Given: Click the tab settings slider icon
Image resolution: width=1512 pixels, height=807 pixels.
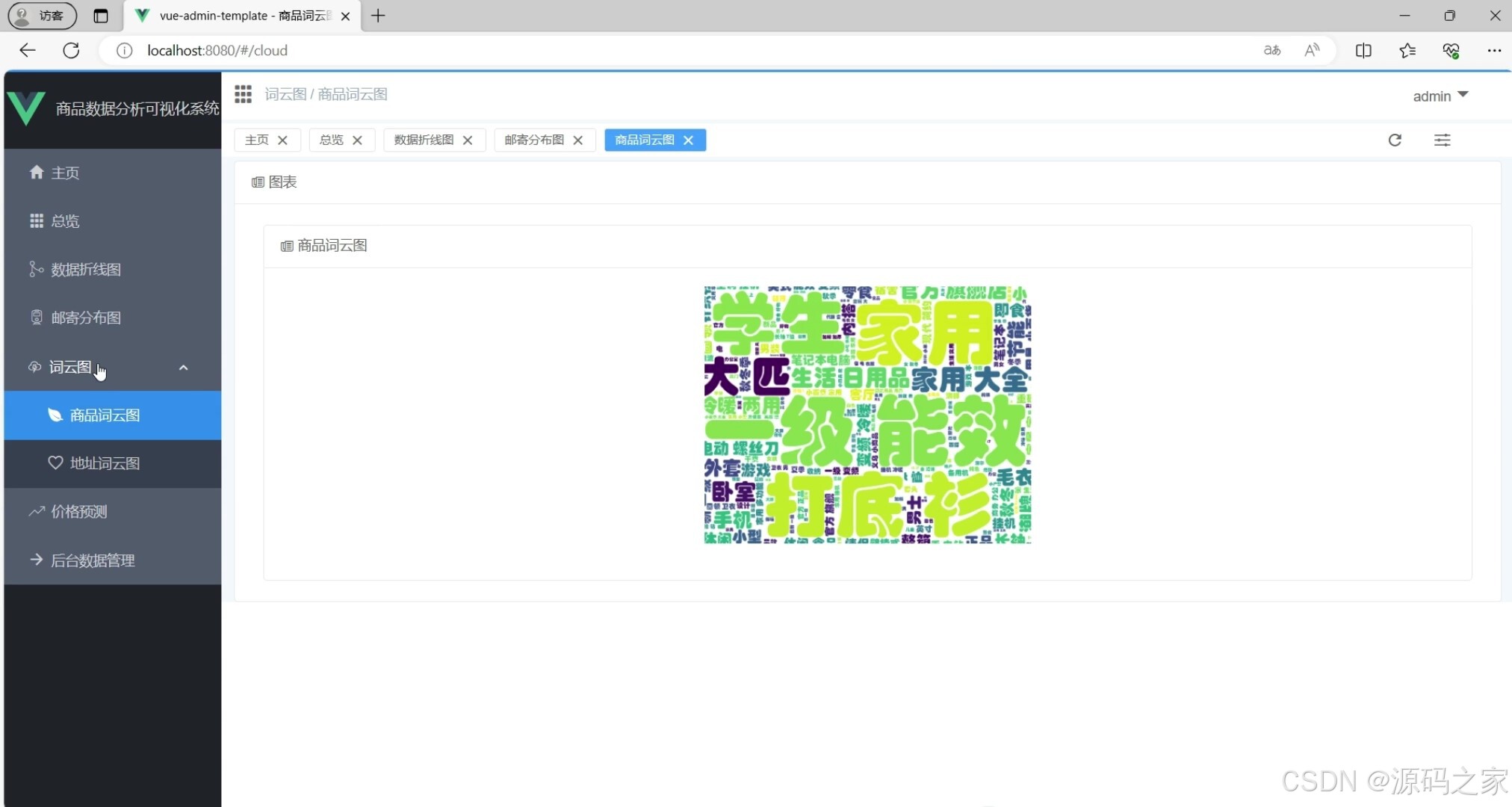Looking at the screenshot, I should 1443,140.
